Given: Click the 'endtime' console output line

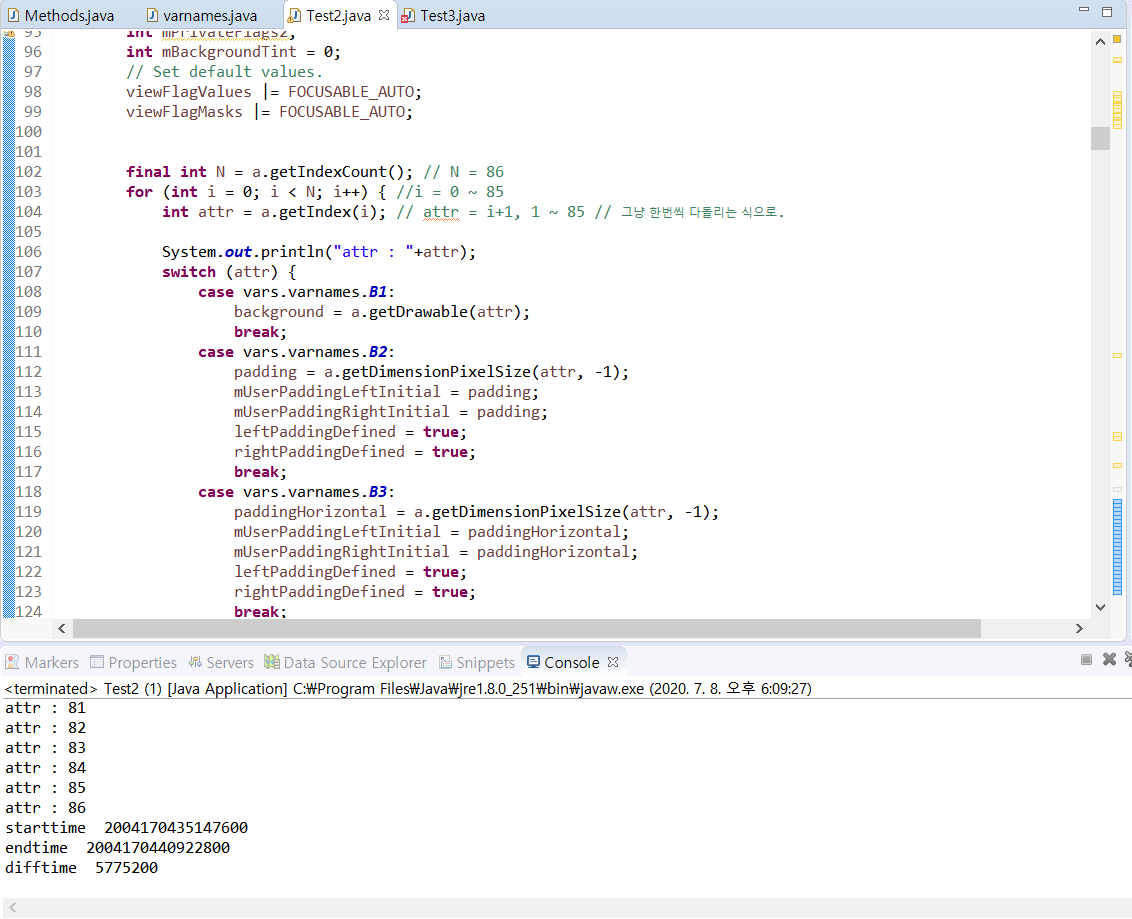Looking at the screenshot, I should click(118, 848).
